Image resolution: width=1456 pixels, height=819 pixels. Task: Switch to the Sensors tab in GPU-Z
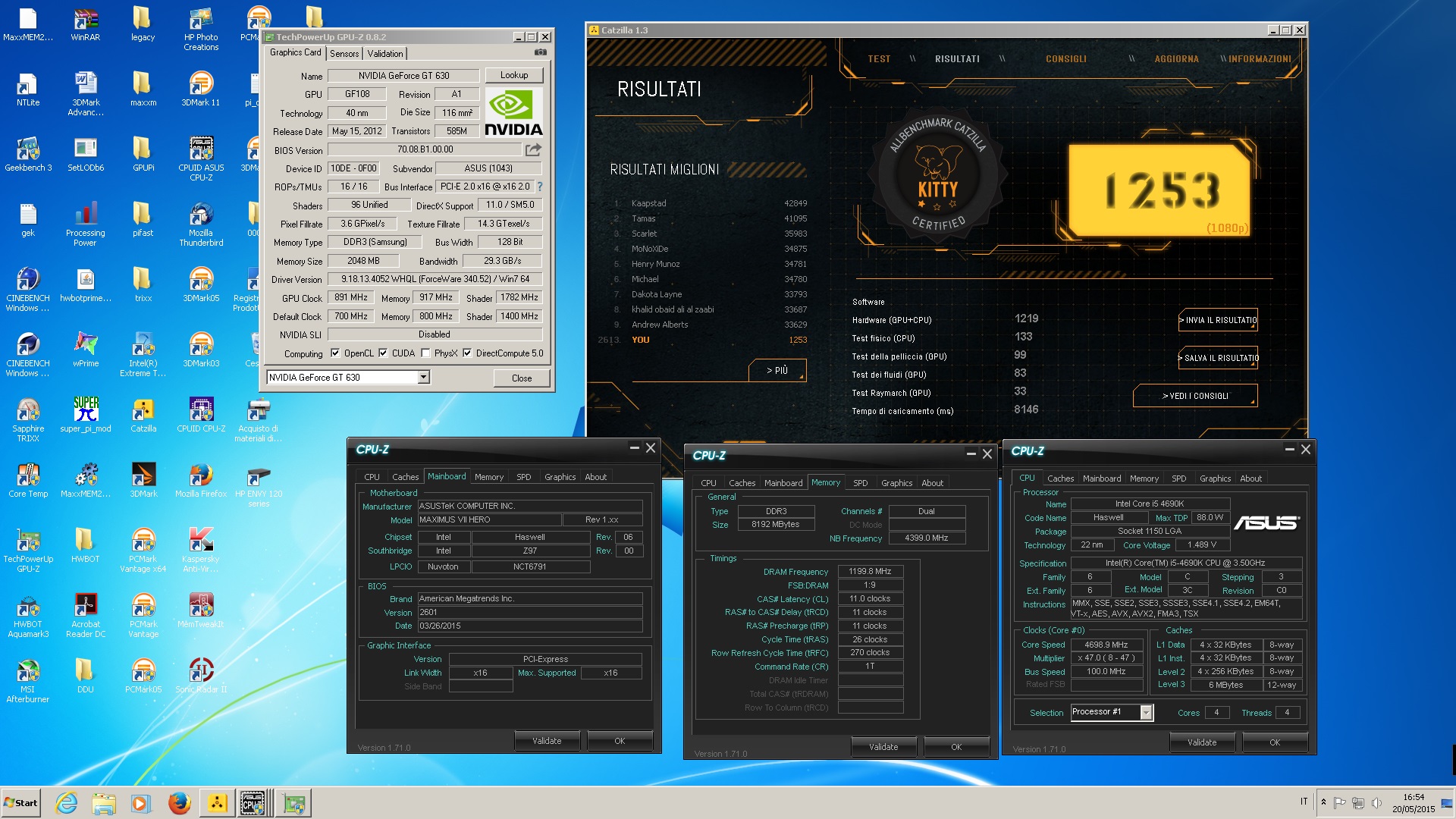pos(344,54)
